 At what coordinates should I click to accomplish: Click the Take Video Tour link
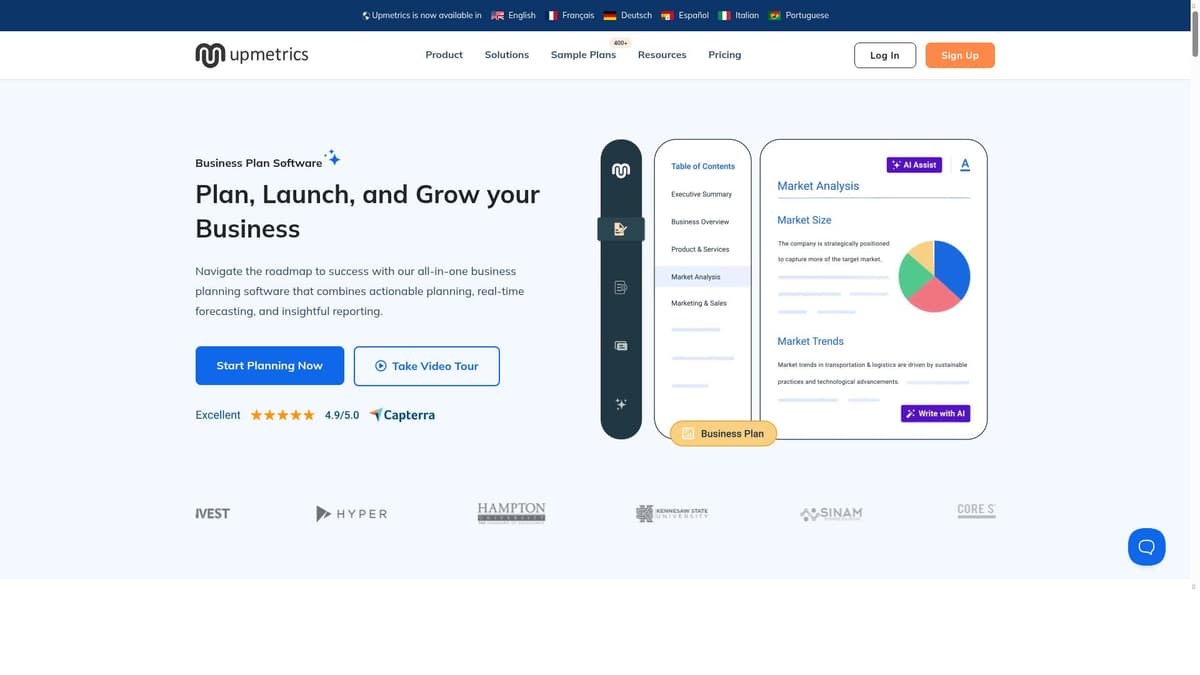pos(426,365)
